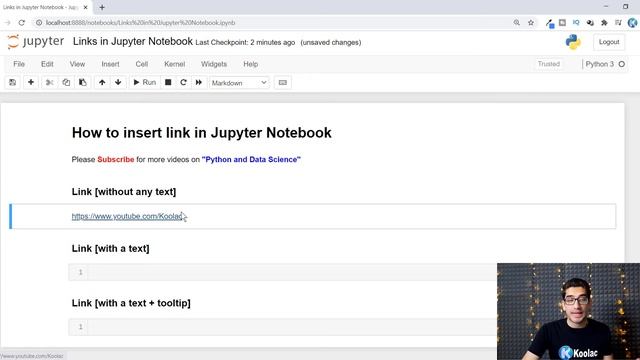This screenshot has height=360, width=640.
Task: Click the Link [with a text] heading
Action: (110, 249)
